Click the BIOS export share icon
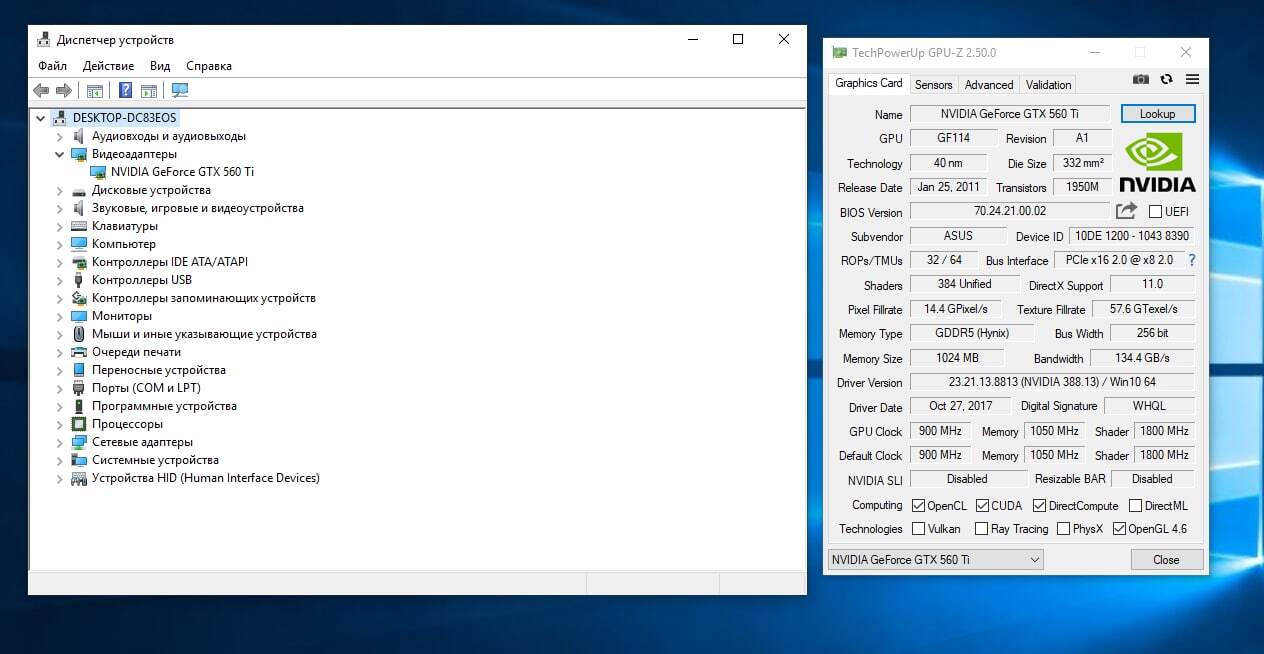The width and height of the screenshot is (1264, 654). pos(1126,211)
